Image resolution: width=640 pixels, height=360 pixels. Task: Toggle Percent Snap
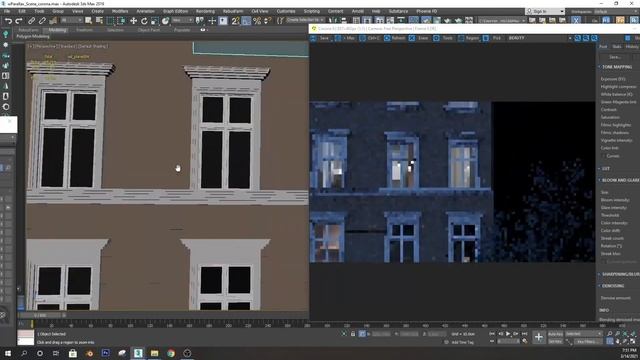click(x=257, y=20)
